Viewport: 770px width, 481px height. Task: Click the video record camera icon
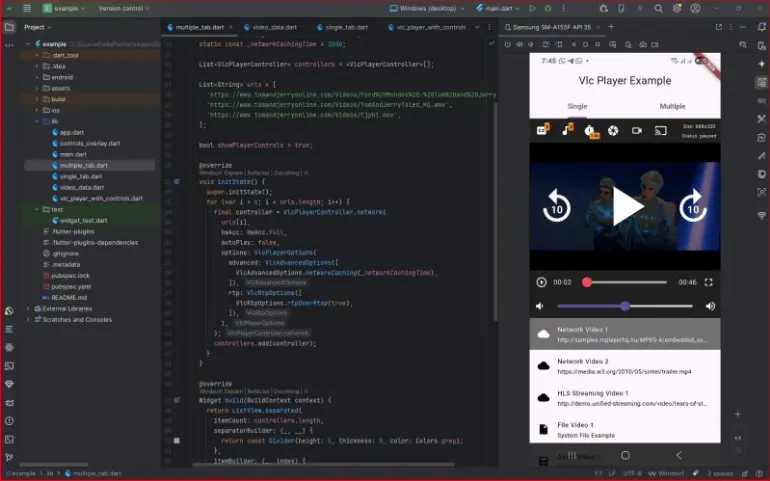[x=637, y=130]
